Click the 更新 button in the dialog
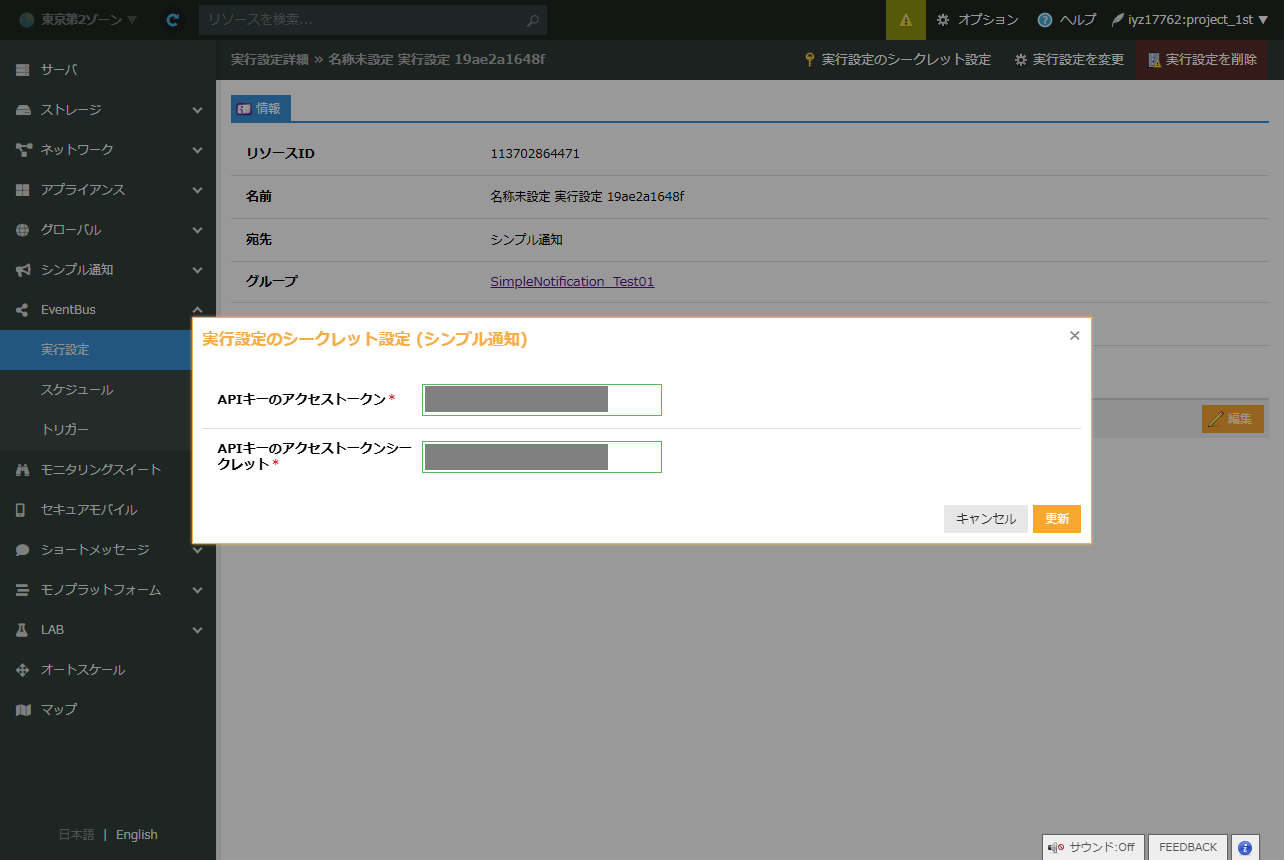The image size is (1284, 860). (1056, 519)
